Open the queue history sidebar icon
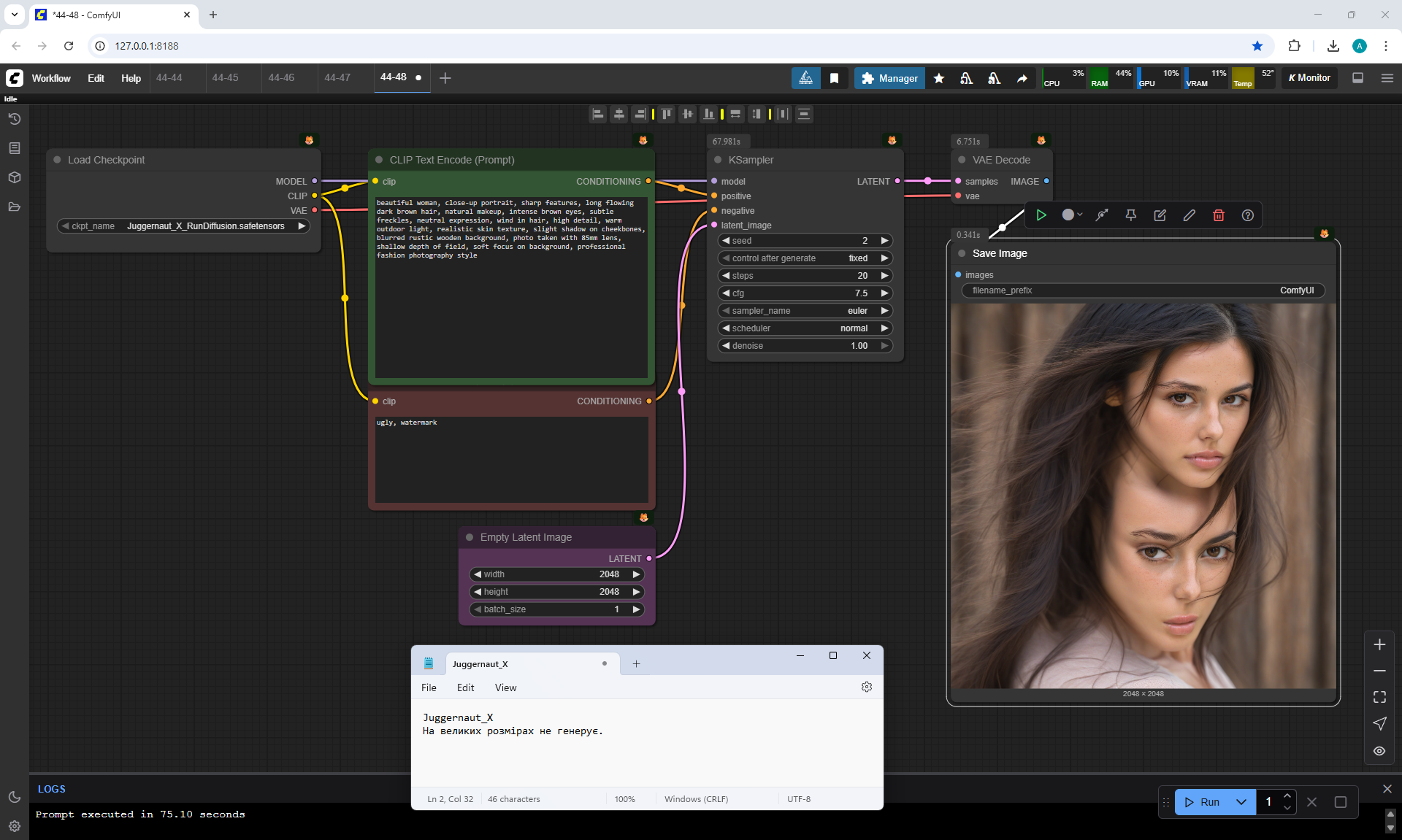 click(x=14, y=119)
